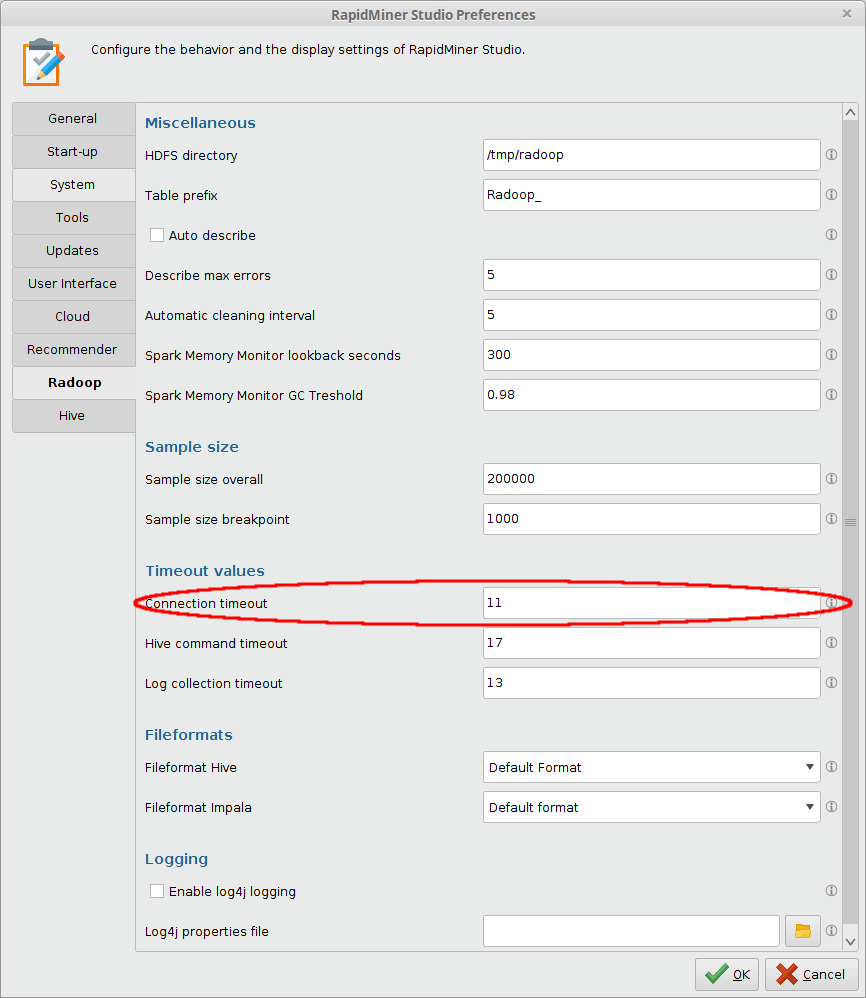This screenshot has height=998, width=866.
Task: Enable the Auto describe checkbox
Action: (x=157, y=235)
